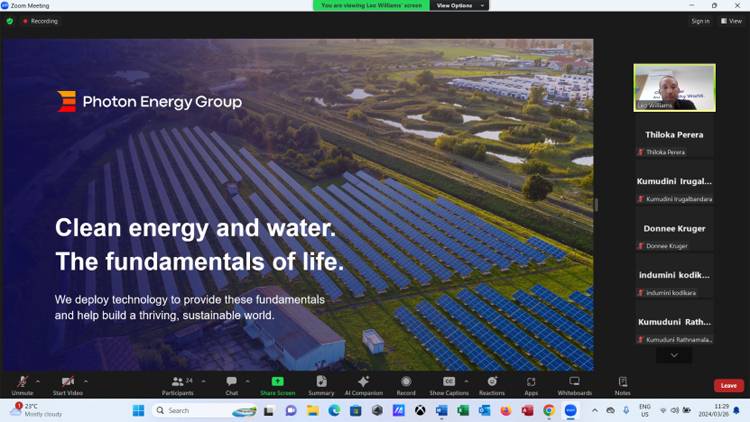Open the weather widget showing 23°C
The height and width of the screenshot is (422, 750).
coord(36,410)
